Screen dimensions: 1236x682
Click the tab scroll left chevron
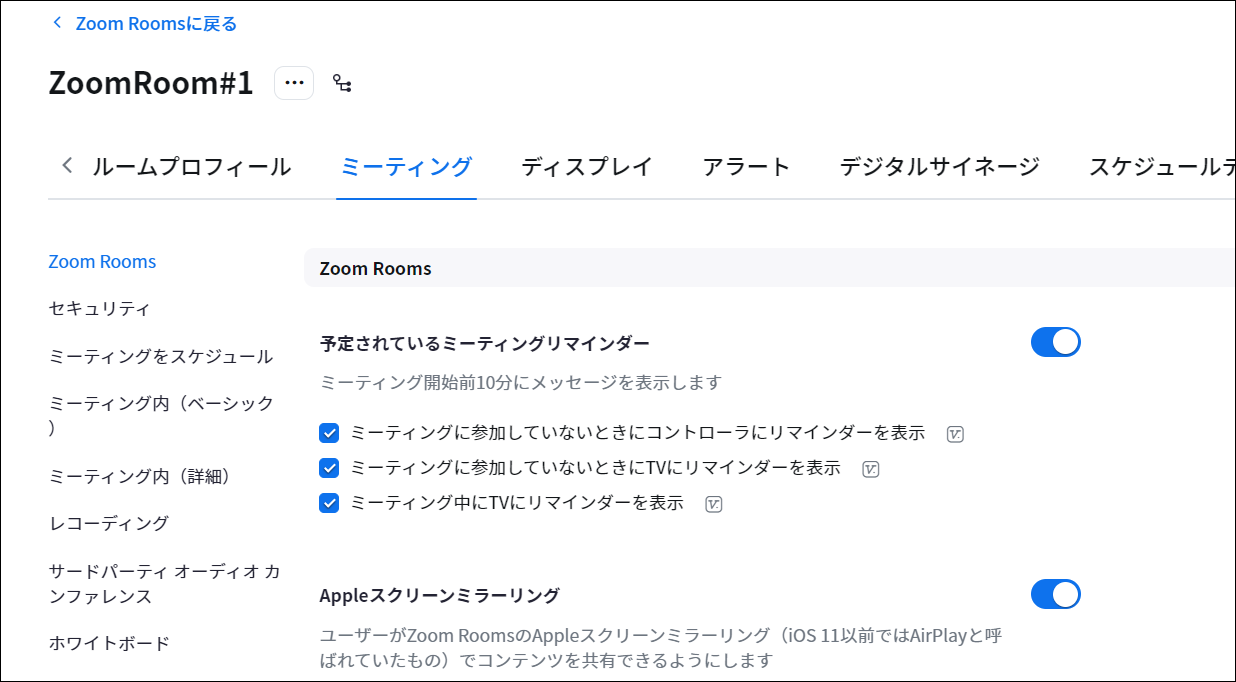(x=67, y=166)
